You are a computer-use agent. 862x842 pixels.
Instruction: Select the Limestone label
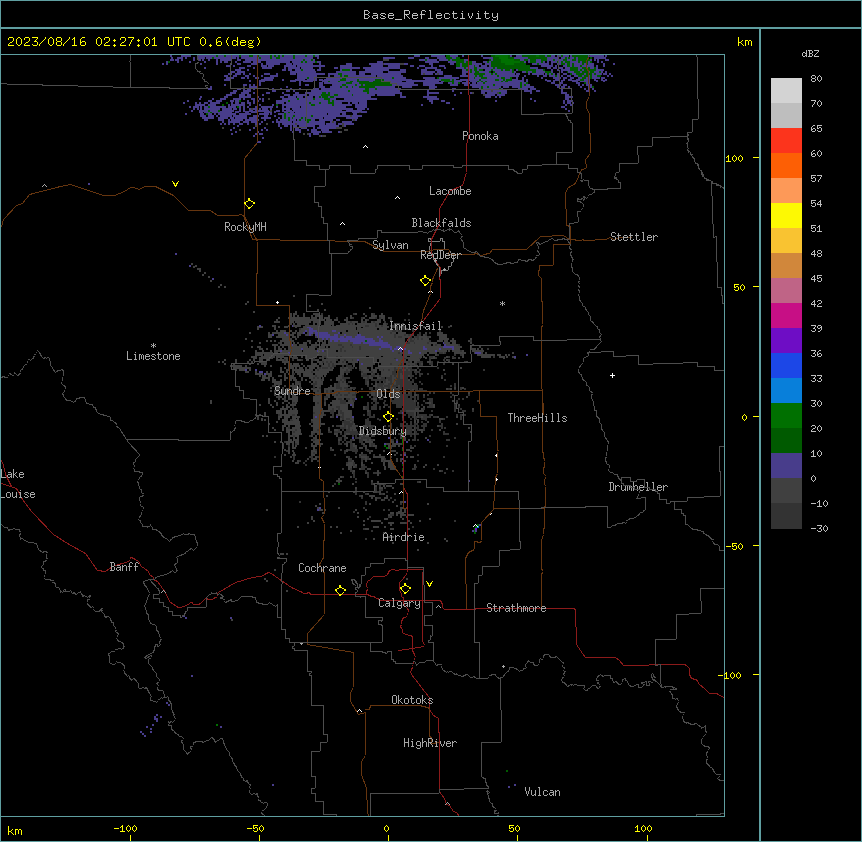coord(153,356)
